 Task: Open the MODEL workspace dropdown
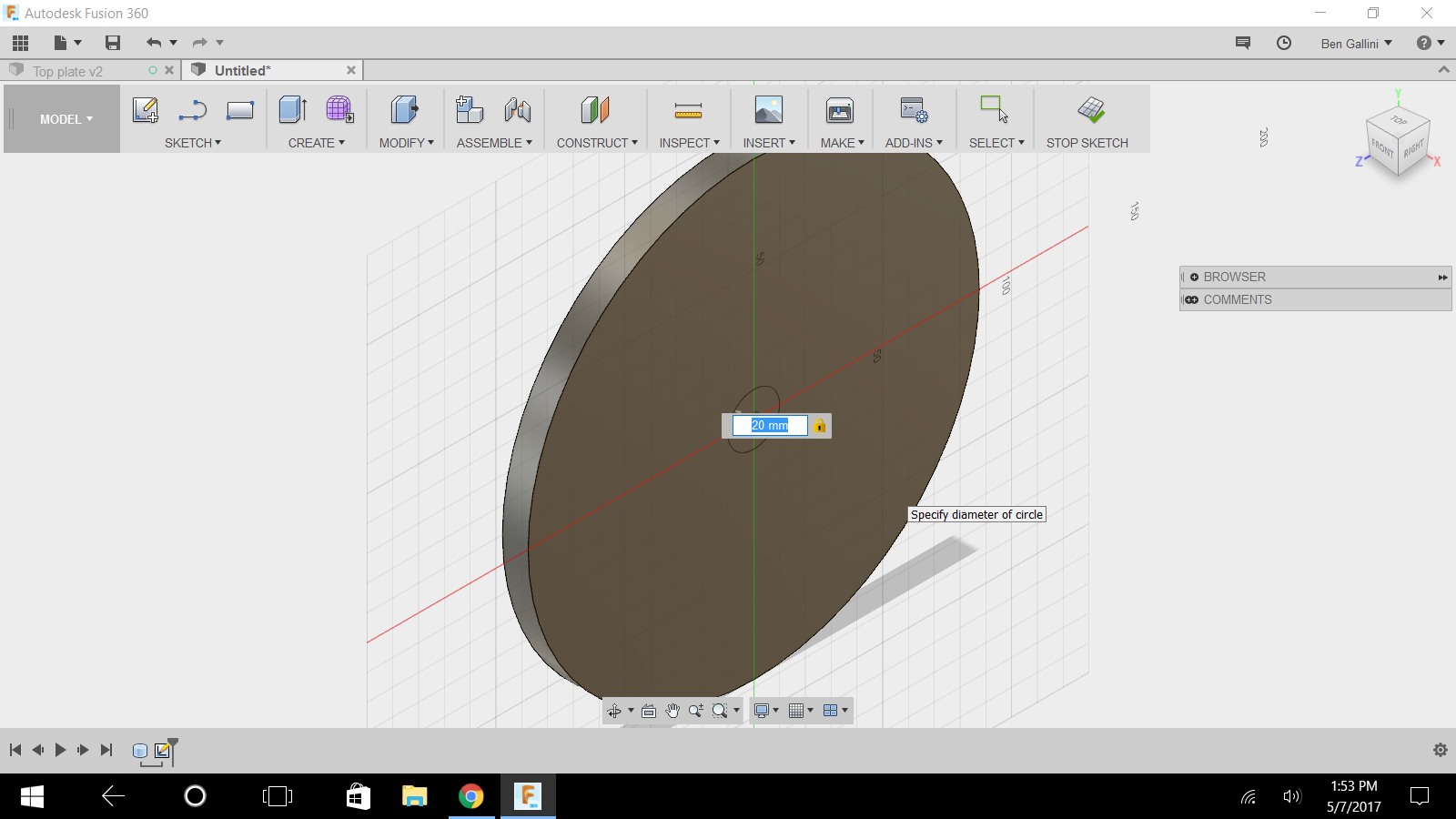tap(66, 119)
